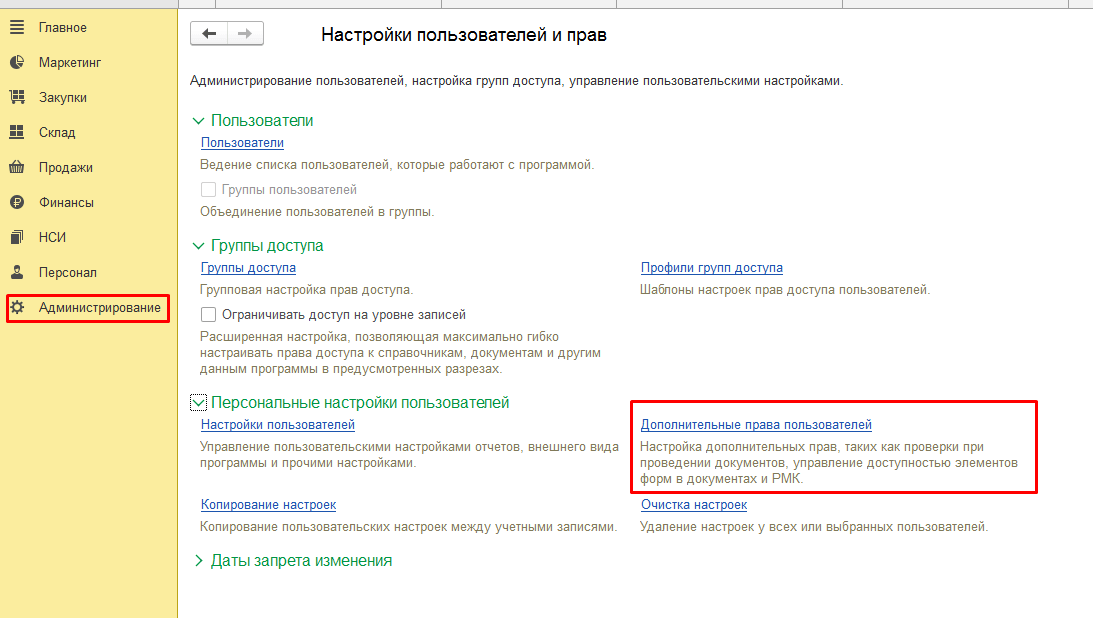Enable the Группы пользователей checkbox
Screen dimensions: 1093x618
(x=208, y=190)
